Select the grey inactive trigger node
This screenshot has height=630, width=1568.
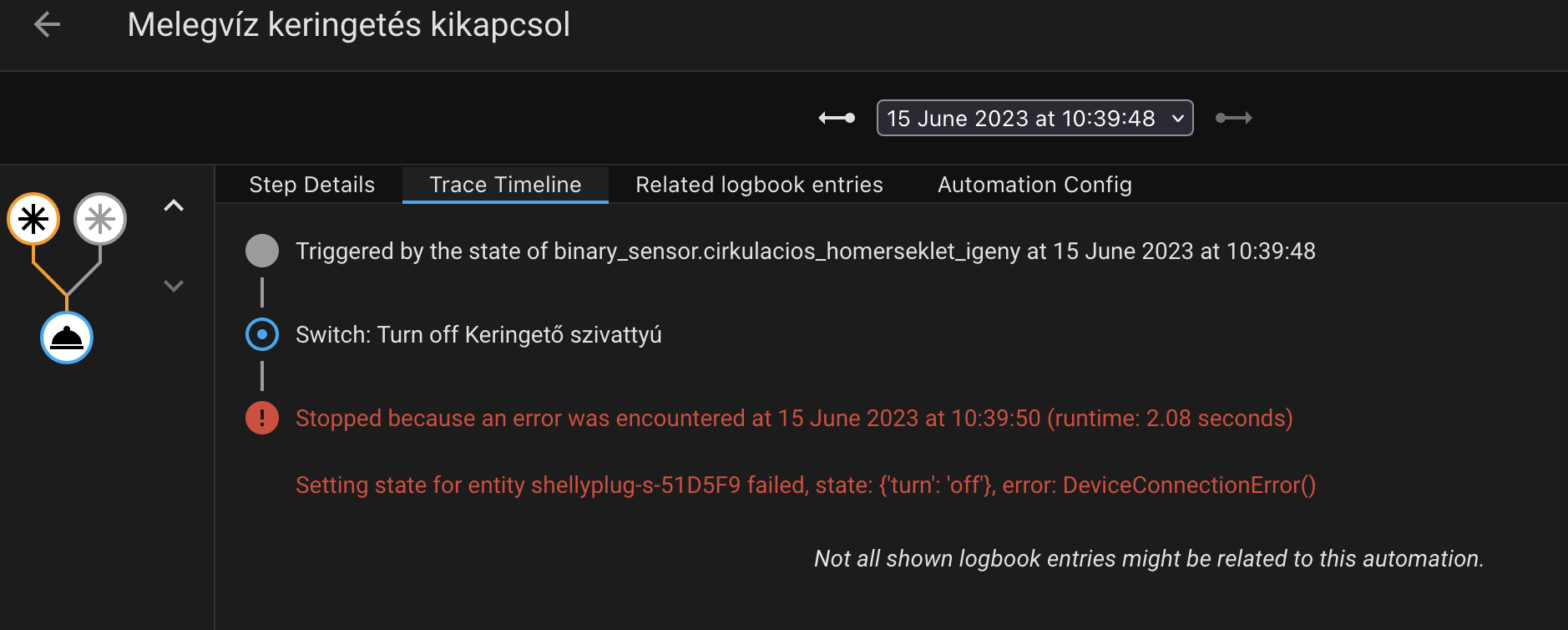click(100, 219)
